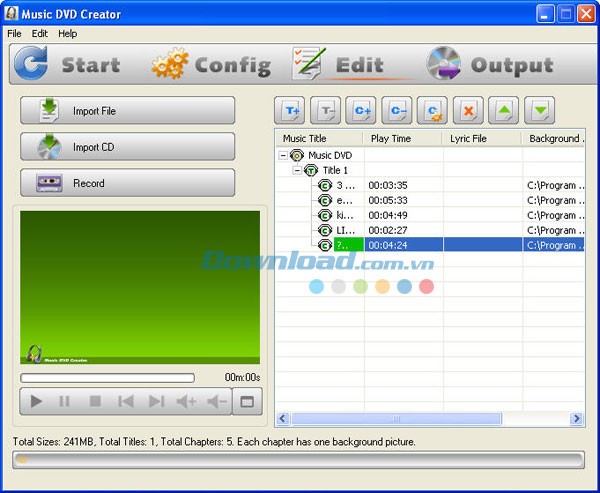The width and height of the screenshot is (600, 493).
Task: Pause the preview playback
Action: coord(64,402)
